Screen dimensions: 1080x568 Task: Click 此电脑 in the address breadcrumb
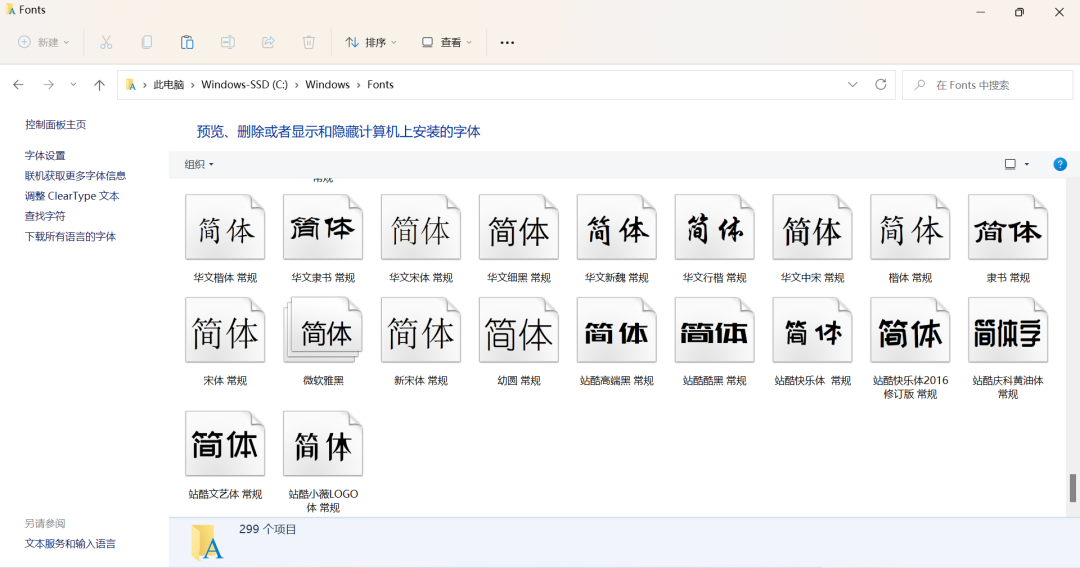pos(169,85)
